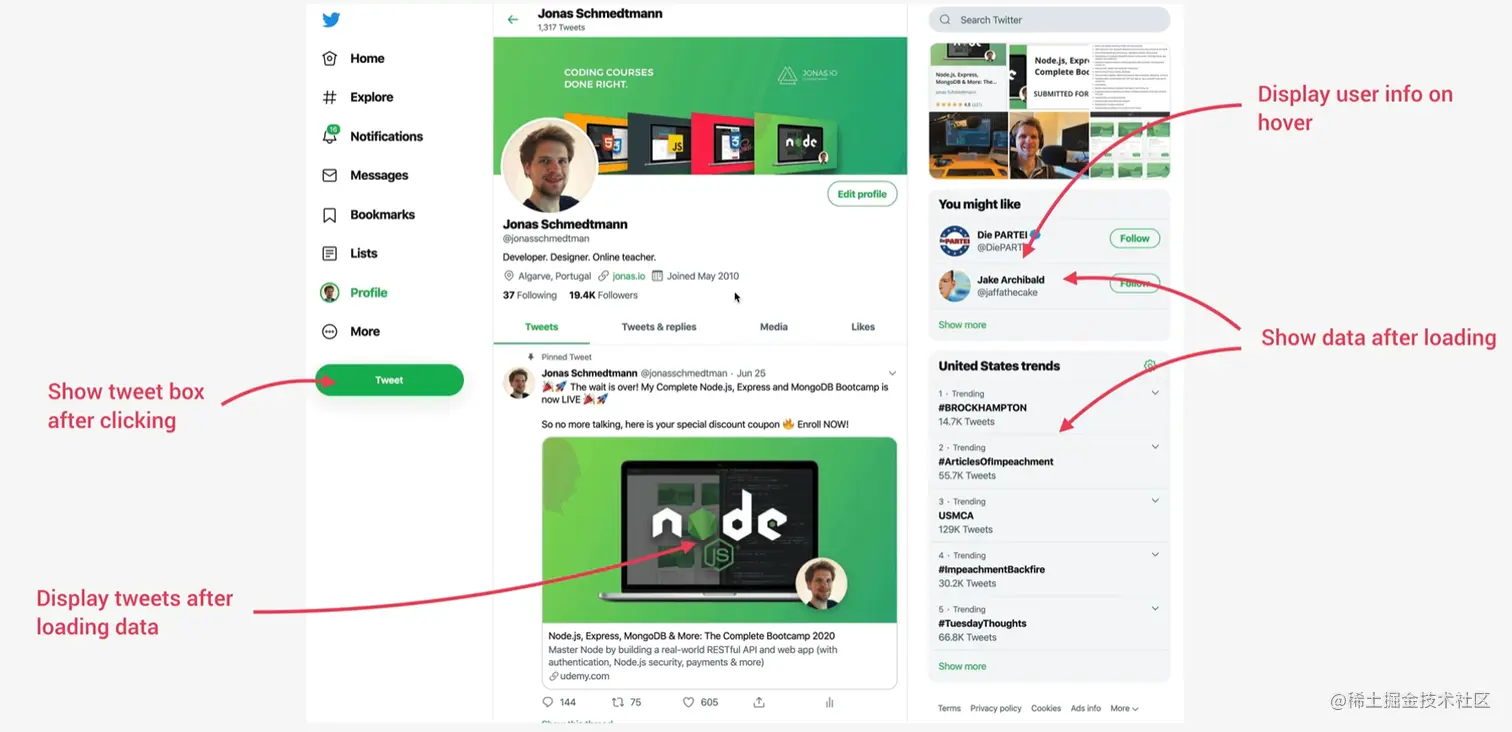The image size is (1512, 732).
Task: Click the share icon under tweet
Action: (759, 702)
